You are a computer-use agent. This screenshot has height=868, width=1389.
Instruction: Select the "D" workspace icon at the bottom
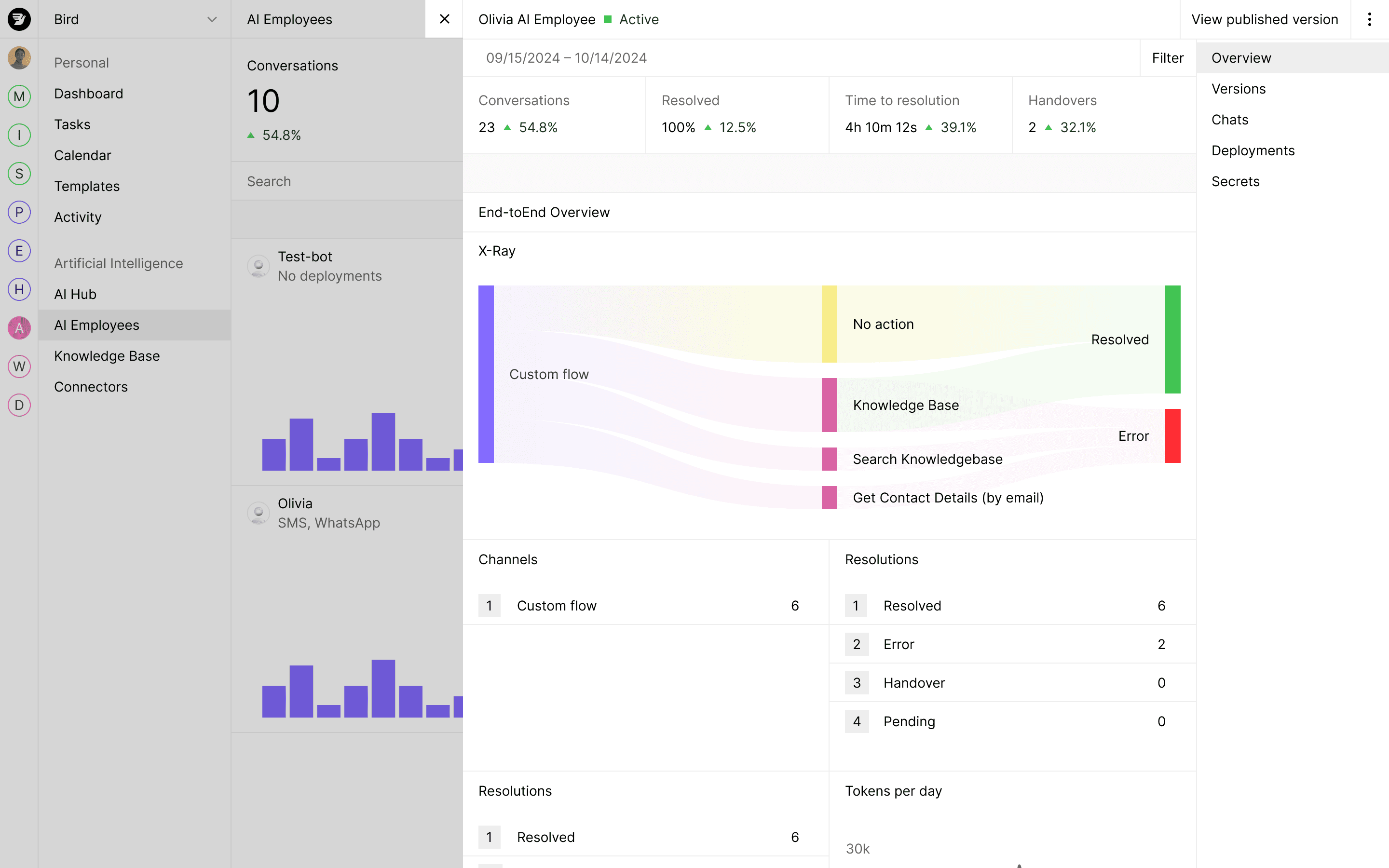(x=19, y=405)
